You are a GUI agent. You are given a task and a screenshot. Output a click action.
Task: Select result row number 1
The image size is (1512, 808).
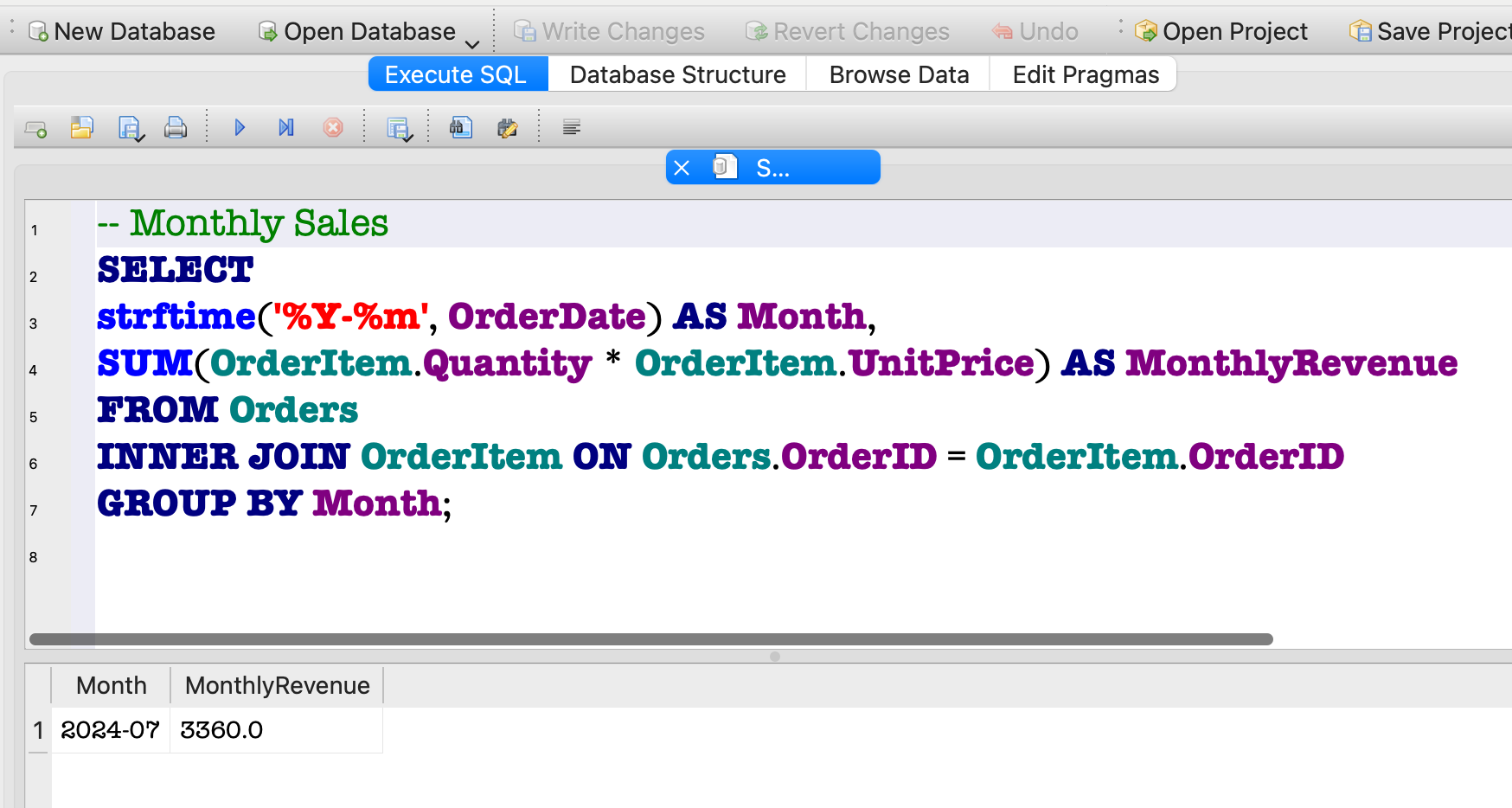click(x=38, y=730)
